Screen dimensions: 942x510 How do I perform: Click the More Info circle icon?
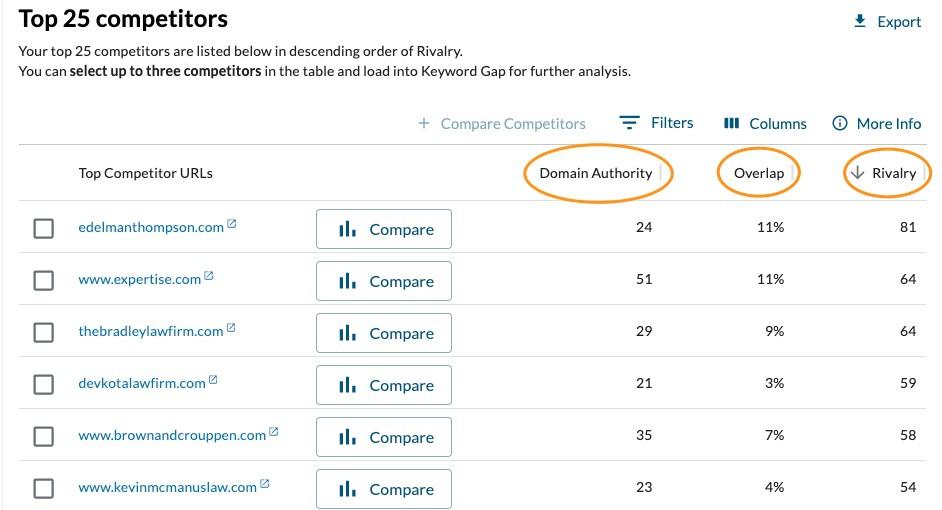840,124
